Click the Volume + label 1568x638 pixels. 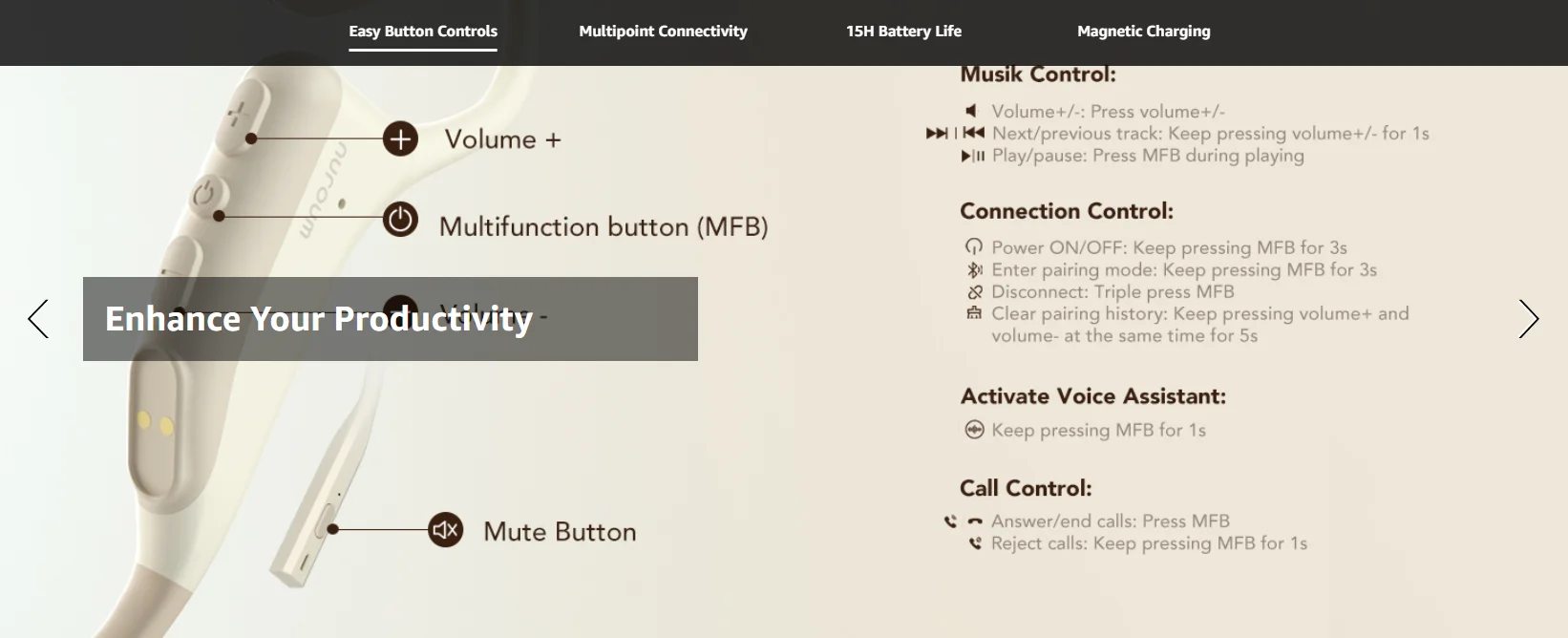pyautogui.click(x=503, y=139)
